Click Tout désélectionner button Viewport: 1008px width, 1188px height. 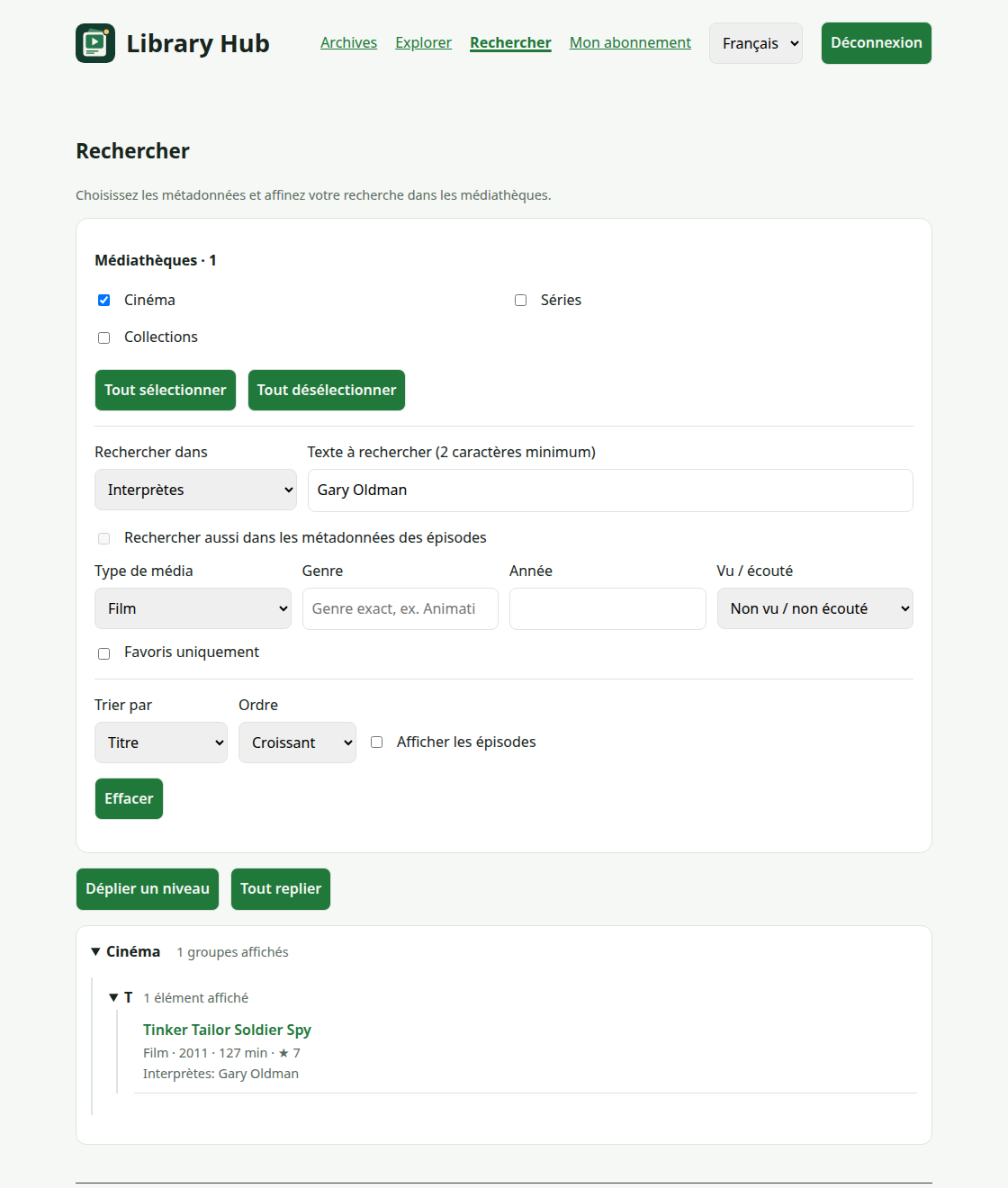[327, 390]
